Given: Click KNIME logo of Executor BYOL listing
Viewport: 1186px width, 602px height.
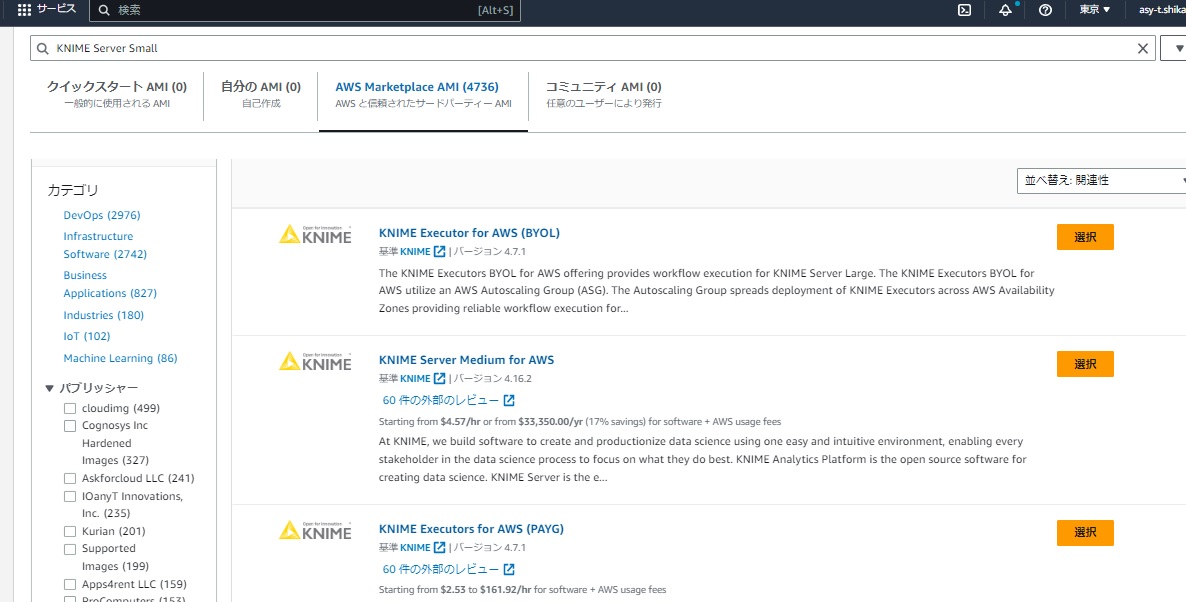Looking at the screenshot, I should tap(315, 234).
